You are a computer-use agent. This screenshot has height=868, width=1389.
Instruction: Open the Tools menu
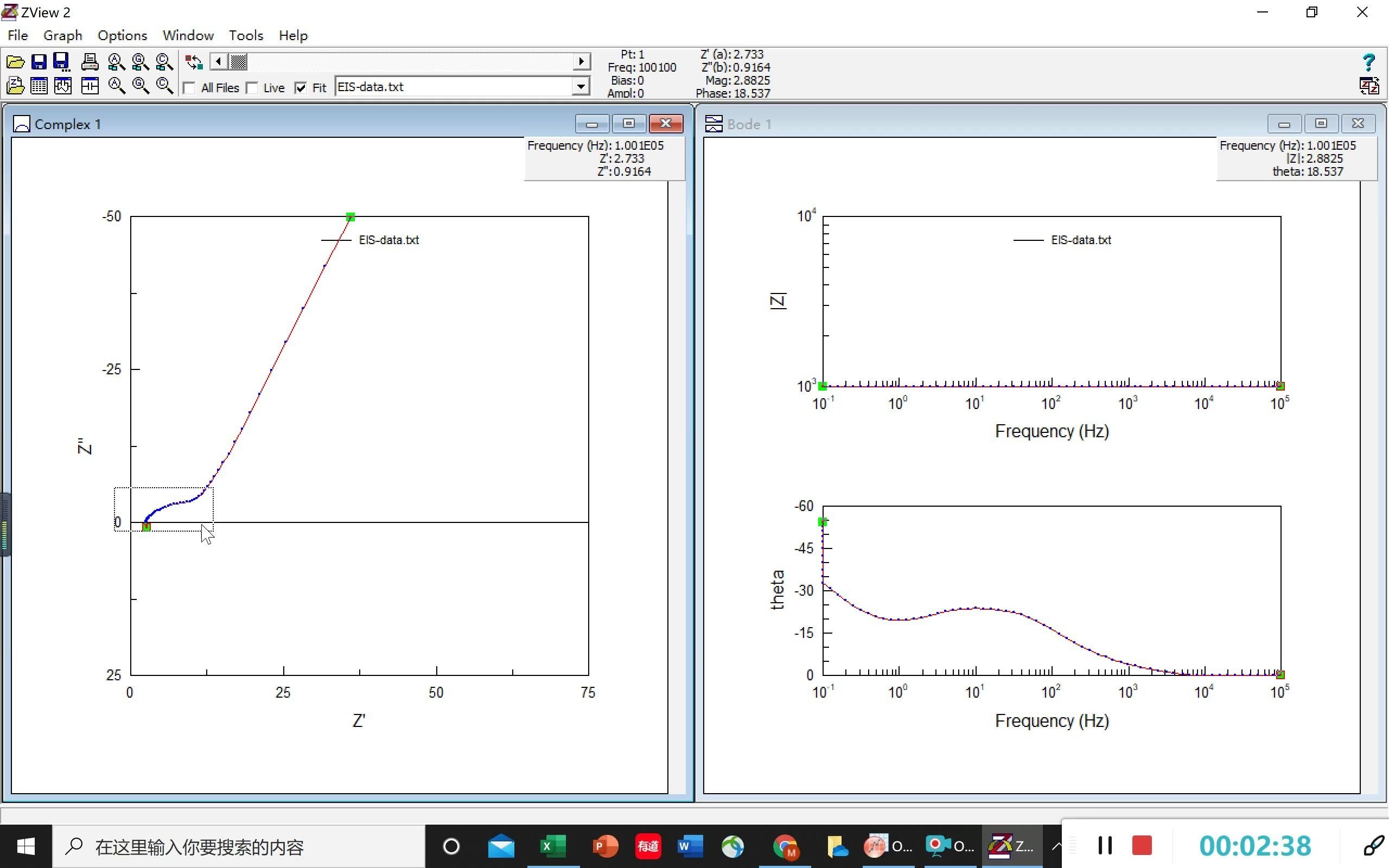[246, 36]
